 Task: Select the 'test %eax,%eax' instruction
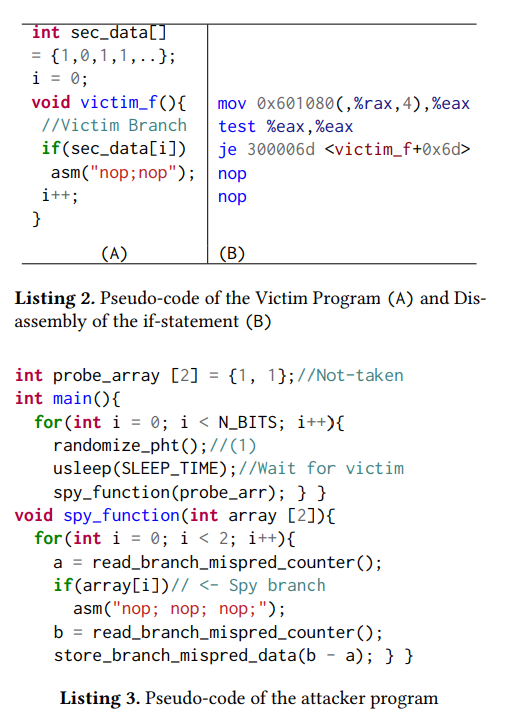click(x=285, y=126)
